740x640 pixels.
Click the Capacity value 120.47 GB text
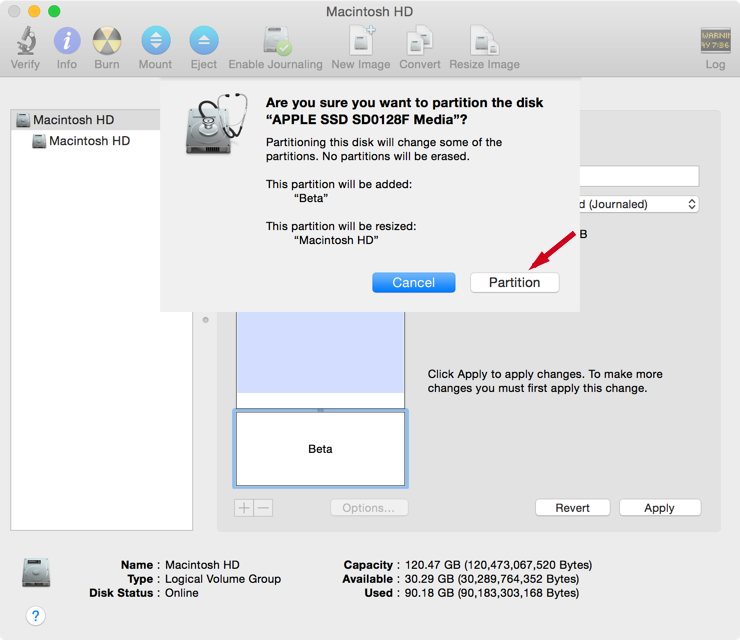click(x=498, y=565)
